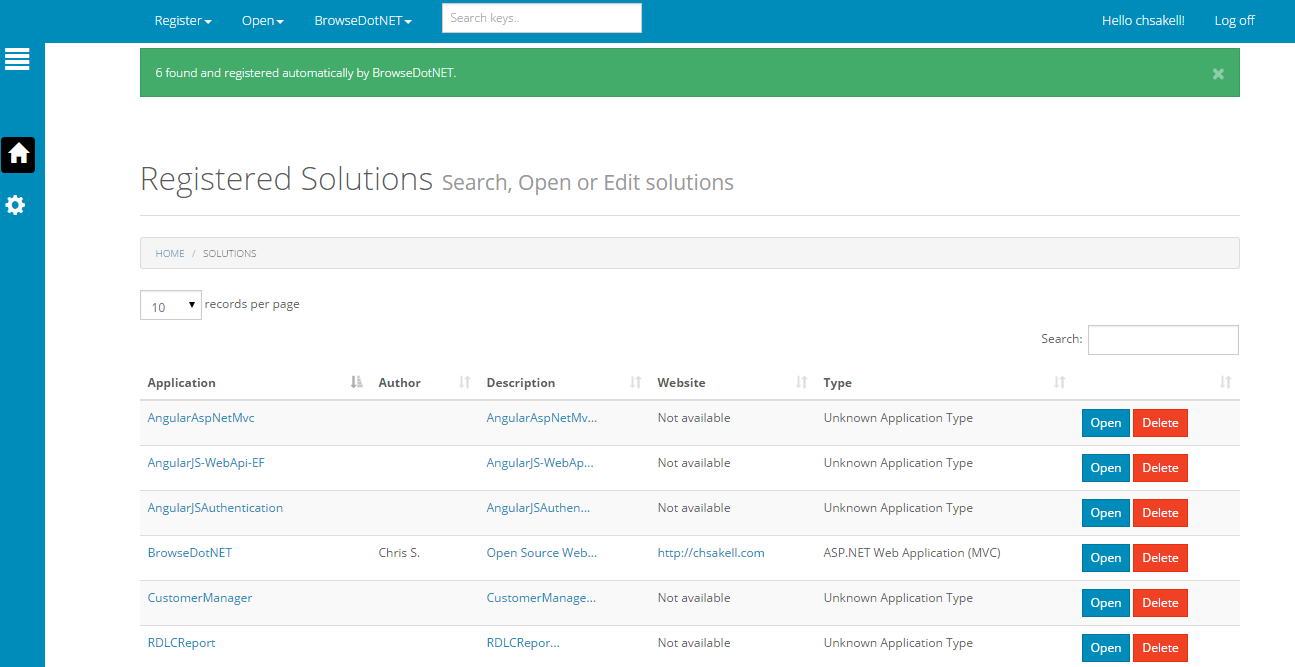The width and height of the screenshot is (1295, 667).
Task: Open the BrowseDotNET dropdown menu
Action: pyautogui.click(x=362, y=21)
